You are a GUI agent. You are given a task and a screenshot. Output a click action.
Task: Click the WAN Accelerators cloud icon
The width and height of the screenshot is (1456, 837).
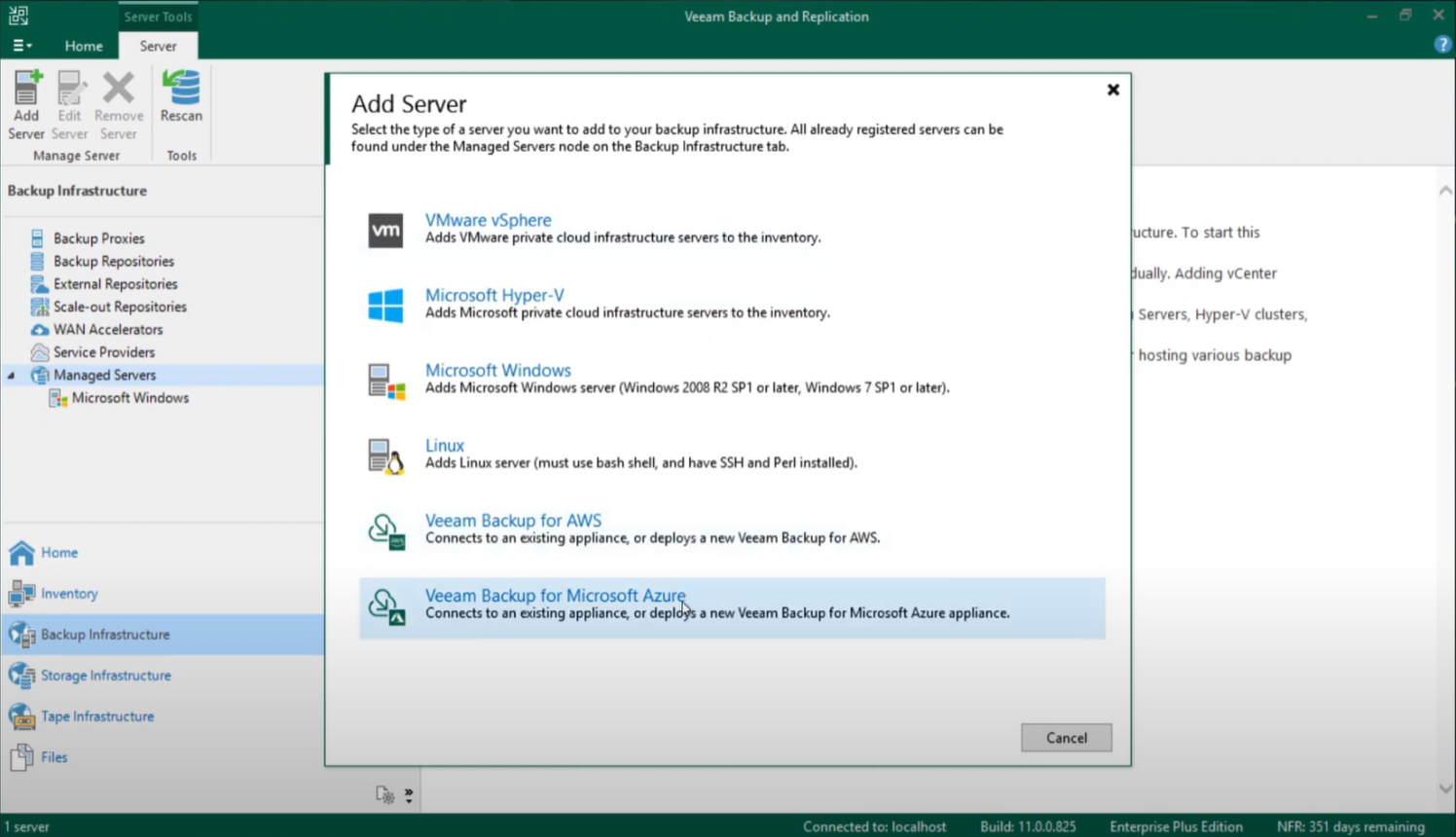[x=39, y=330]
